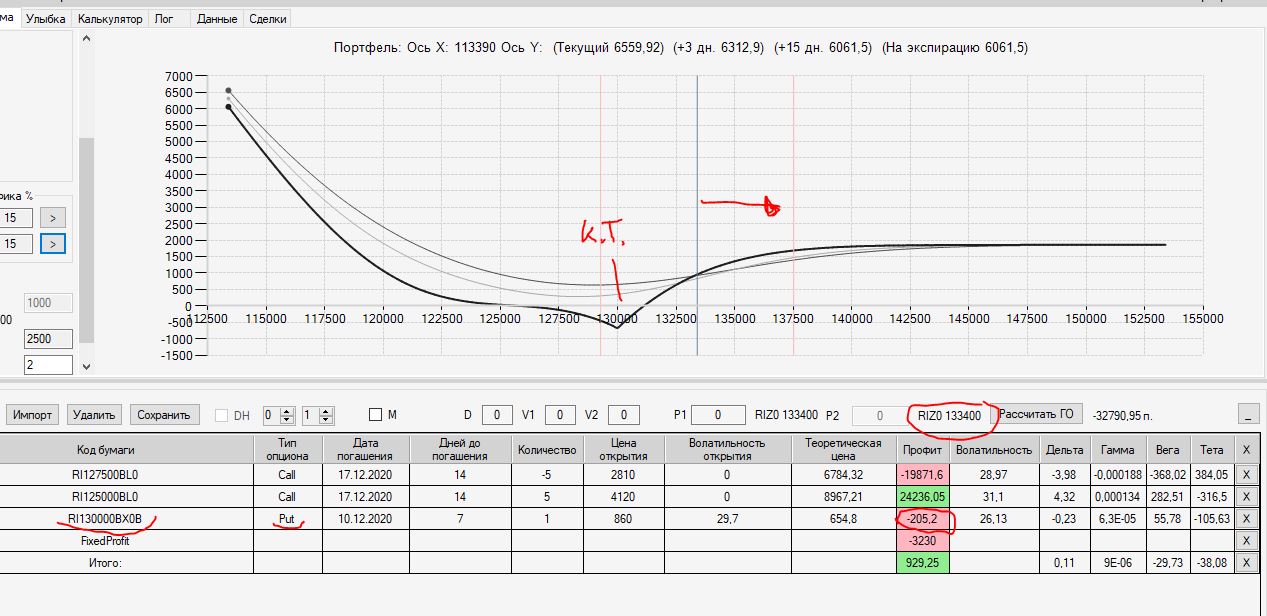
Task: Click the Теоретическая цена column header
Action: point(845,449)
